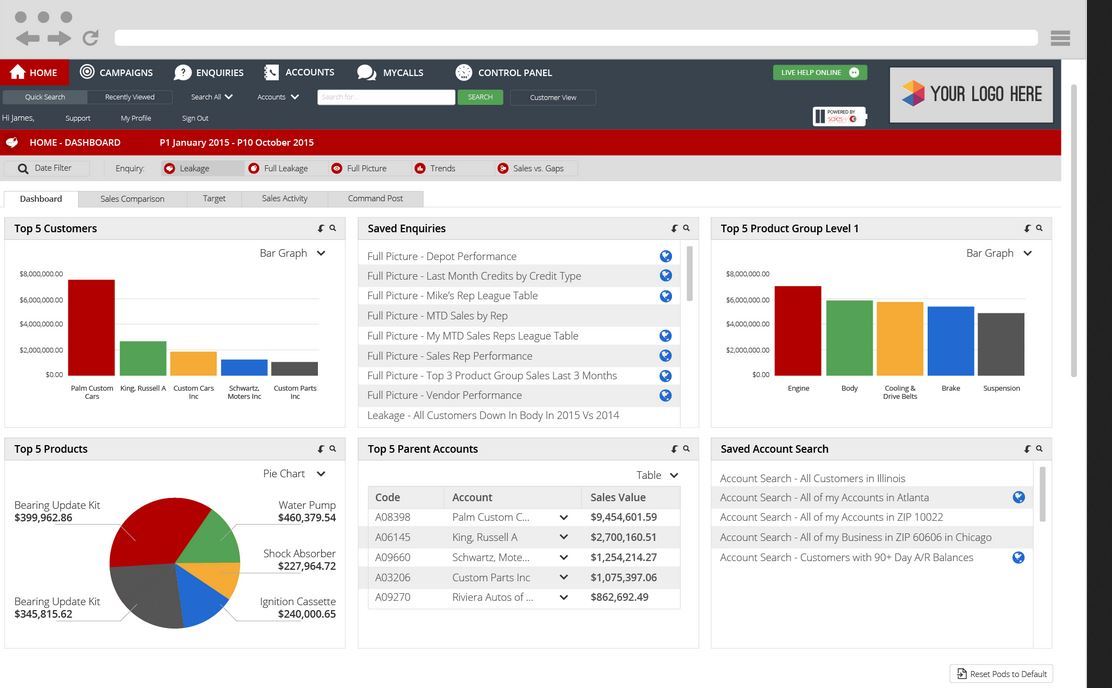Click the Home house icon
Screen dimensions: 1112x688
17,72
